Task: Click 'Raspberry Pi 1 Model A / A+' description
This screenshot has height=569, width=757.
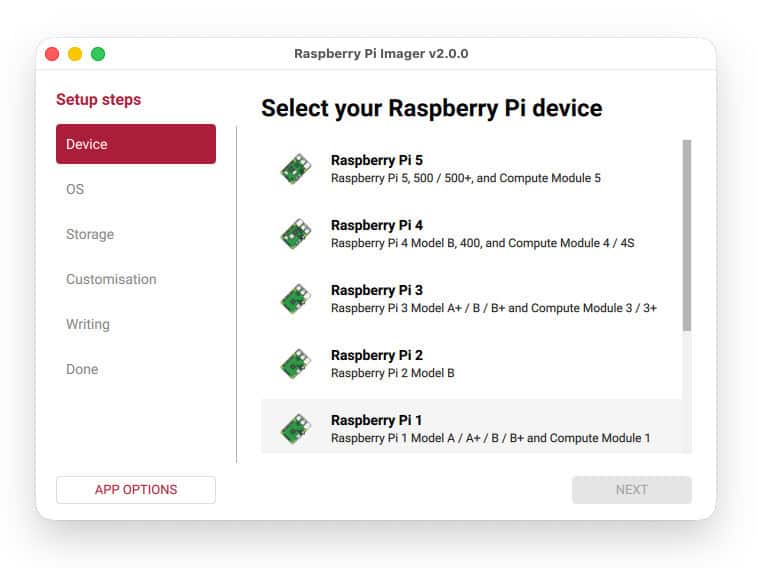Action: [x=491, y=438]
